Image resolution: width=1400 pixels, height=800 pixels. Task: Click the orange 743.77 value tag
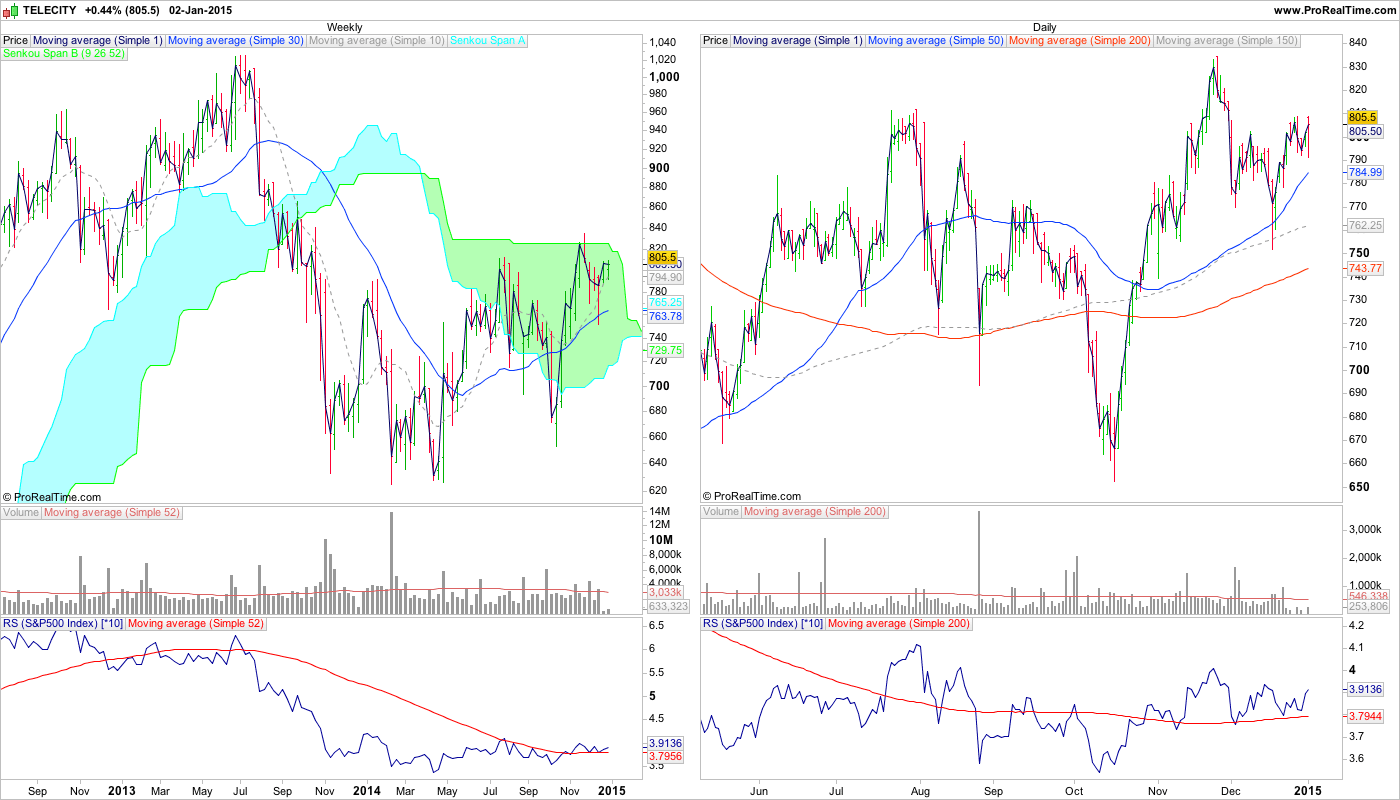[x=1366, y=268]
